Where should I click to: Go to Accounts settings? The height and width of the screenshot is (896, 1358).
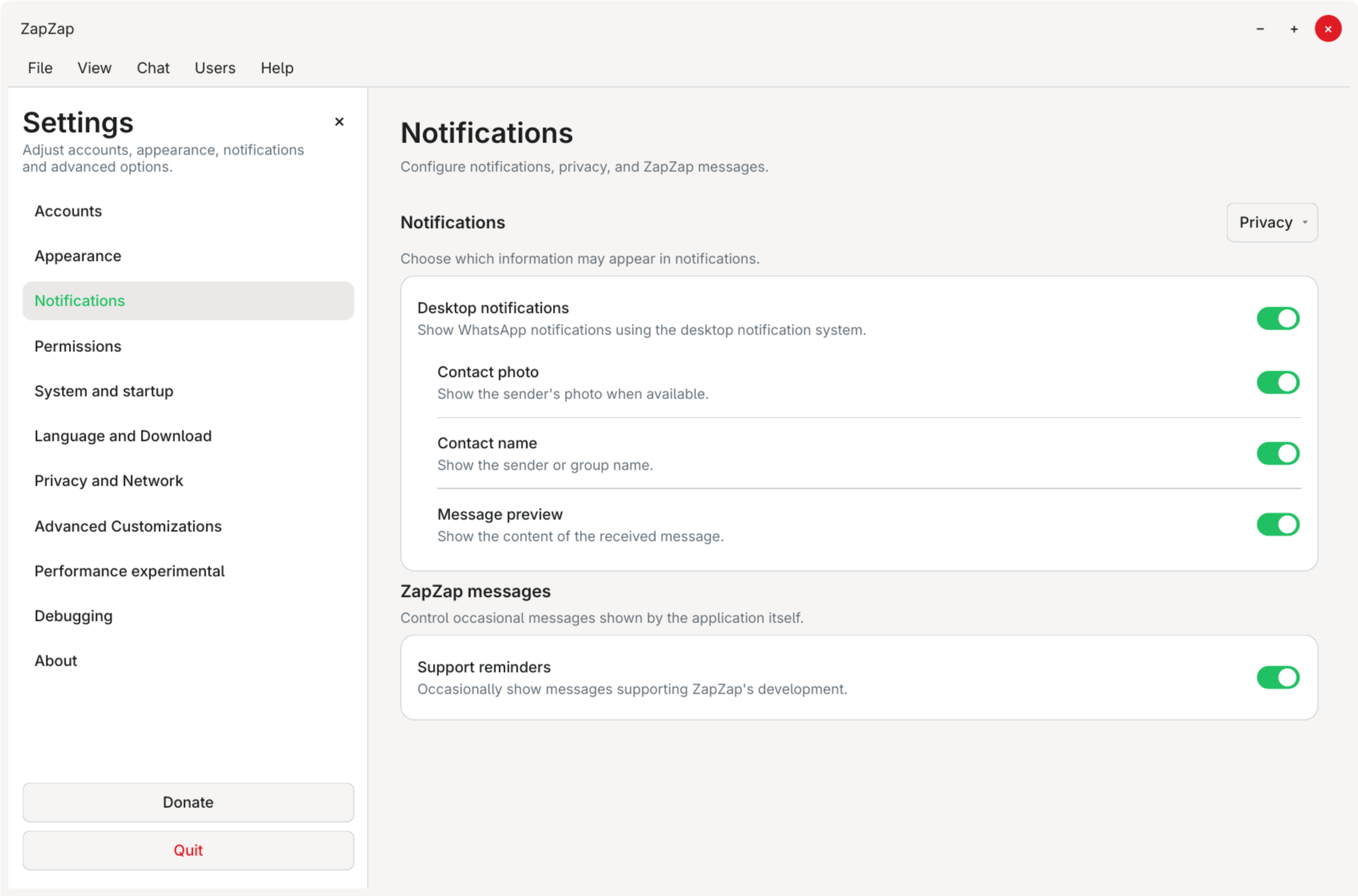click(x=188, y=211)
